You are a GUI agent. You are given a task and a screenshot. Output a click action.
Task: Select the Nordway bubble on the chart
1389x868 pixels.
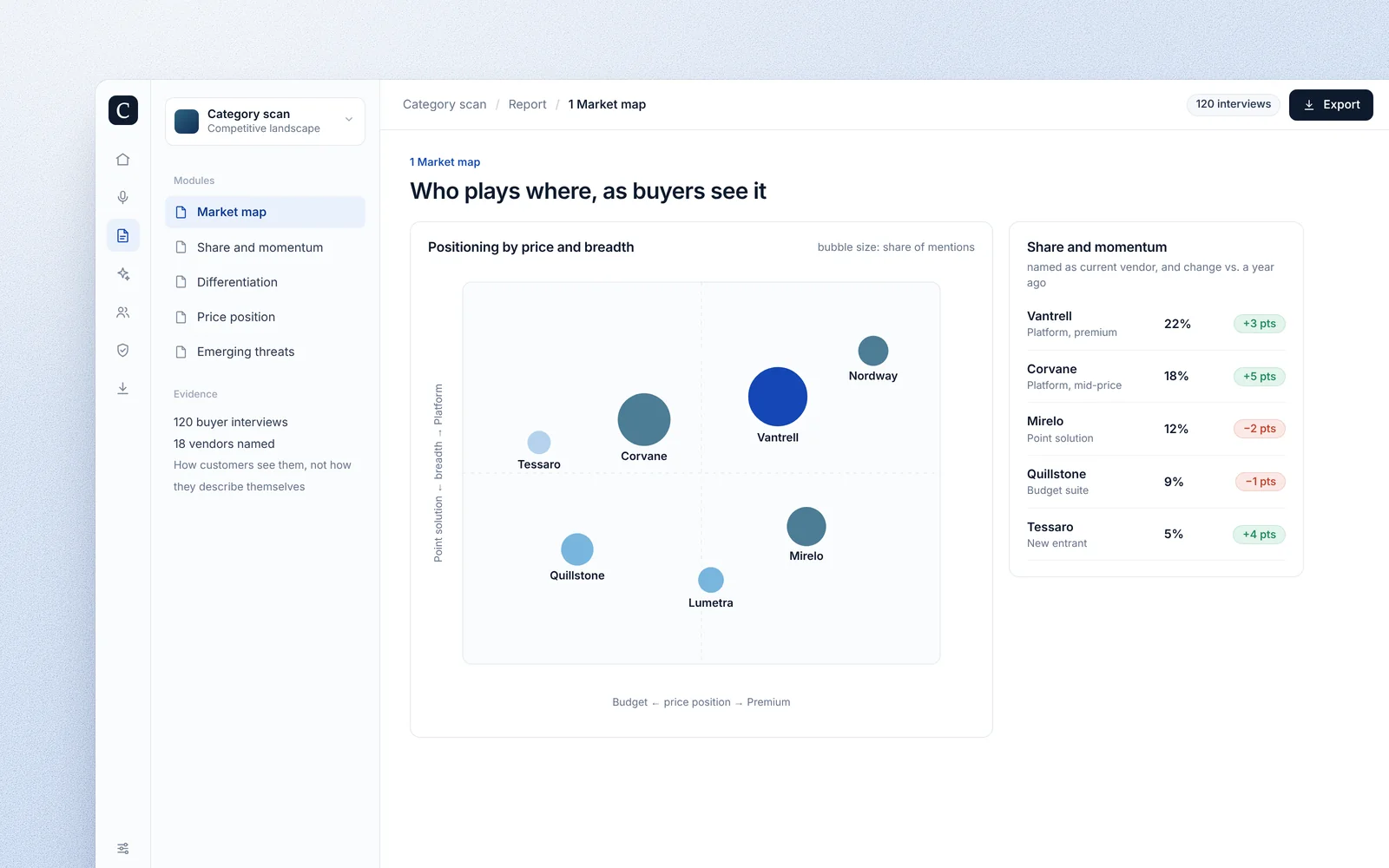tap(873, 351)
